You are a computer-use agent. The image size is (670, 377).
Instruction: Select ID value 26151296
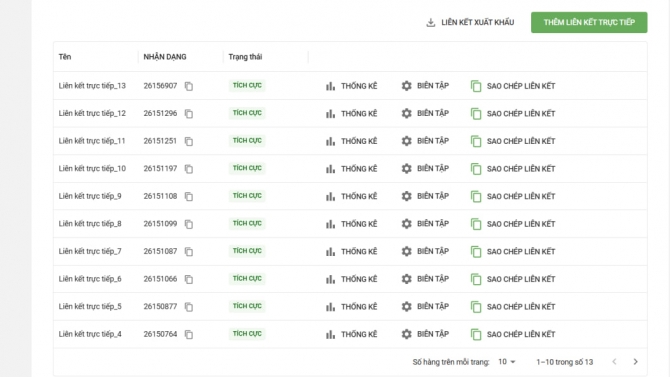(x=160, y=113)
